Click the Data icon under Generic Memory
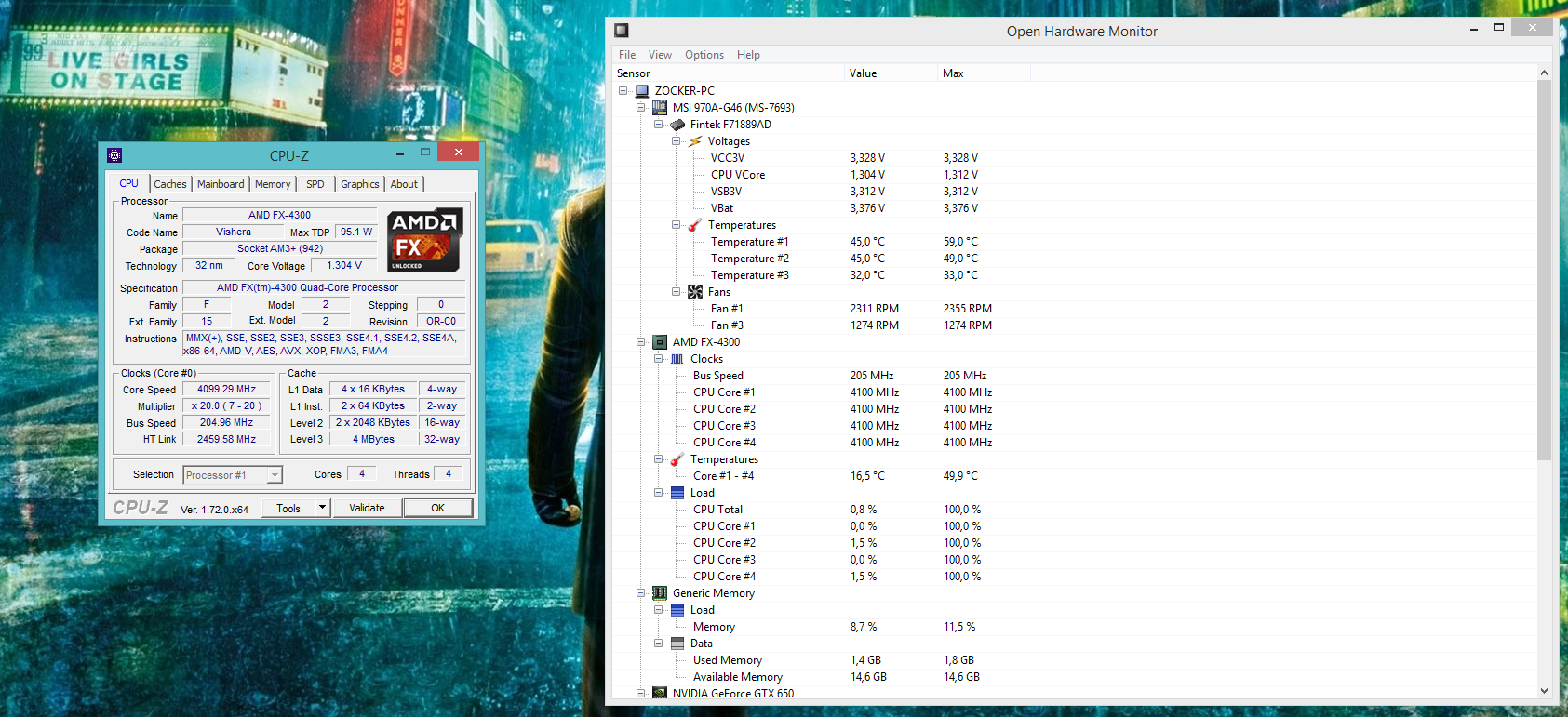The width and height of the screenshot is (1568, 717). click(x=677, y=644)
